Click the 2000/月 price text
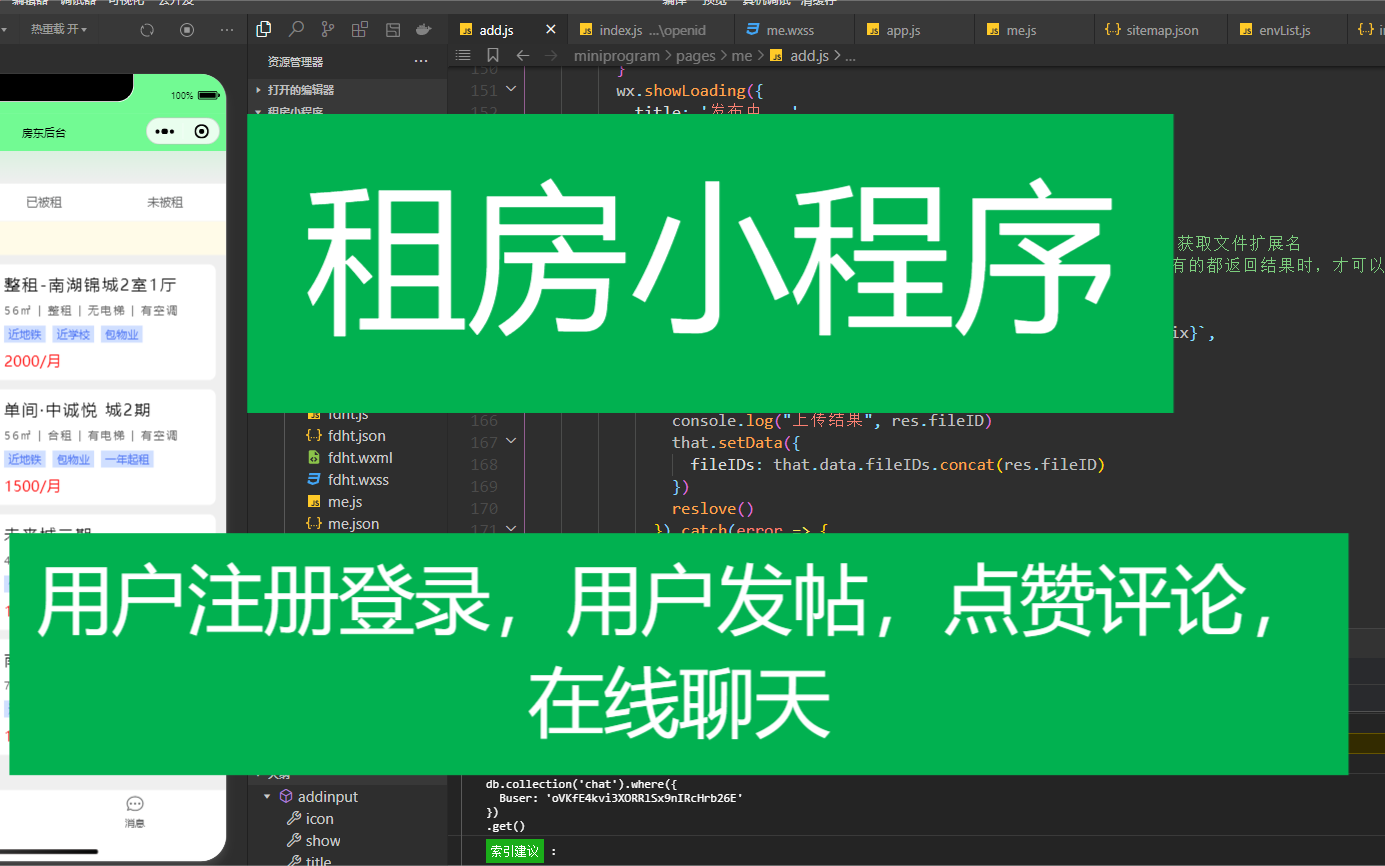Screen dimensions: 1385x866 (x=32, y=361)
